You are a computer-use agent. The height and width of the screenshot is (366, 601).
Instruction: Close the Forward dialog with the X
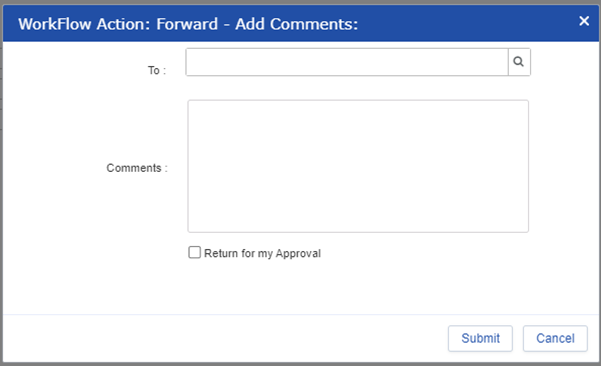pos(584,21)
